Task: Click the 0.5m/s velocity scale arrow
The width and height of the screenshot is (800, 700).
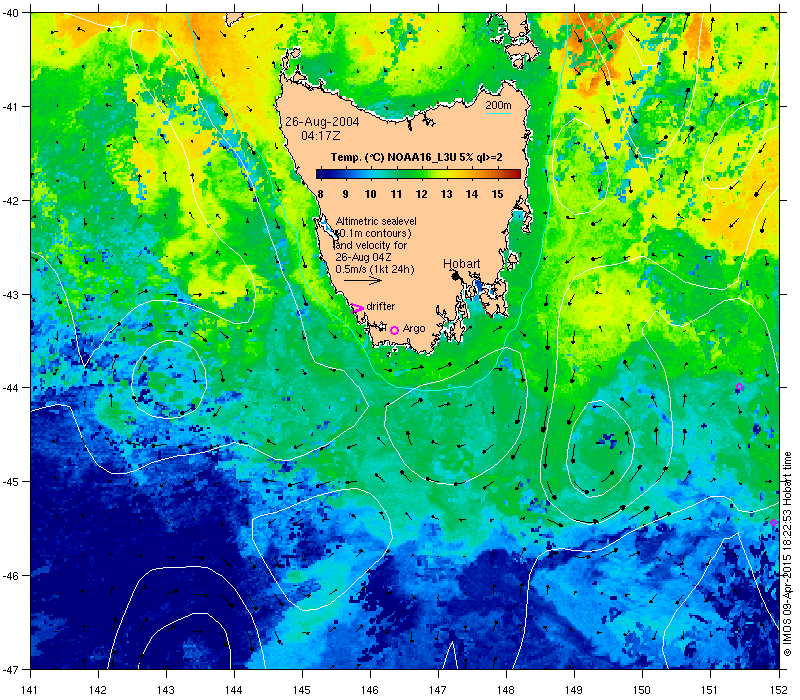Action: [x=363, y=280]
